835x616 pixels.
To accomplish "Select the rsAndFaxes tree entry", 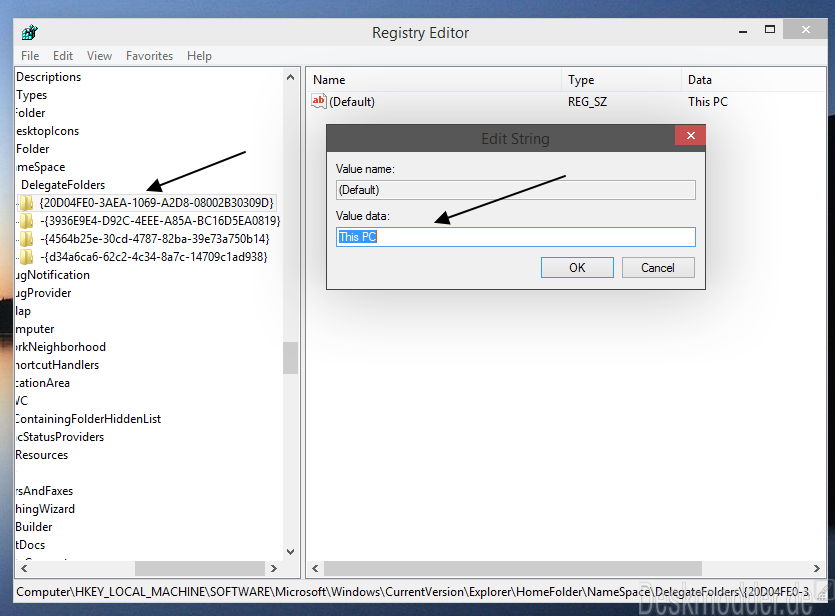I will coord(44,491).
